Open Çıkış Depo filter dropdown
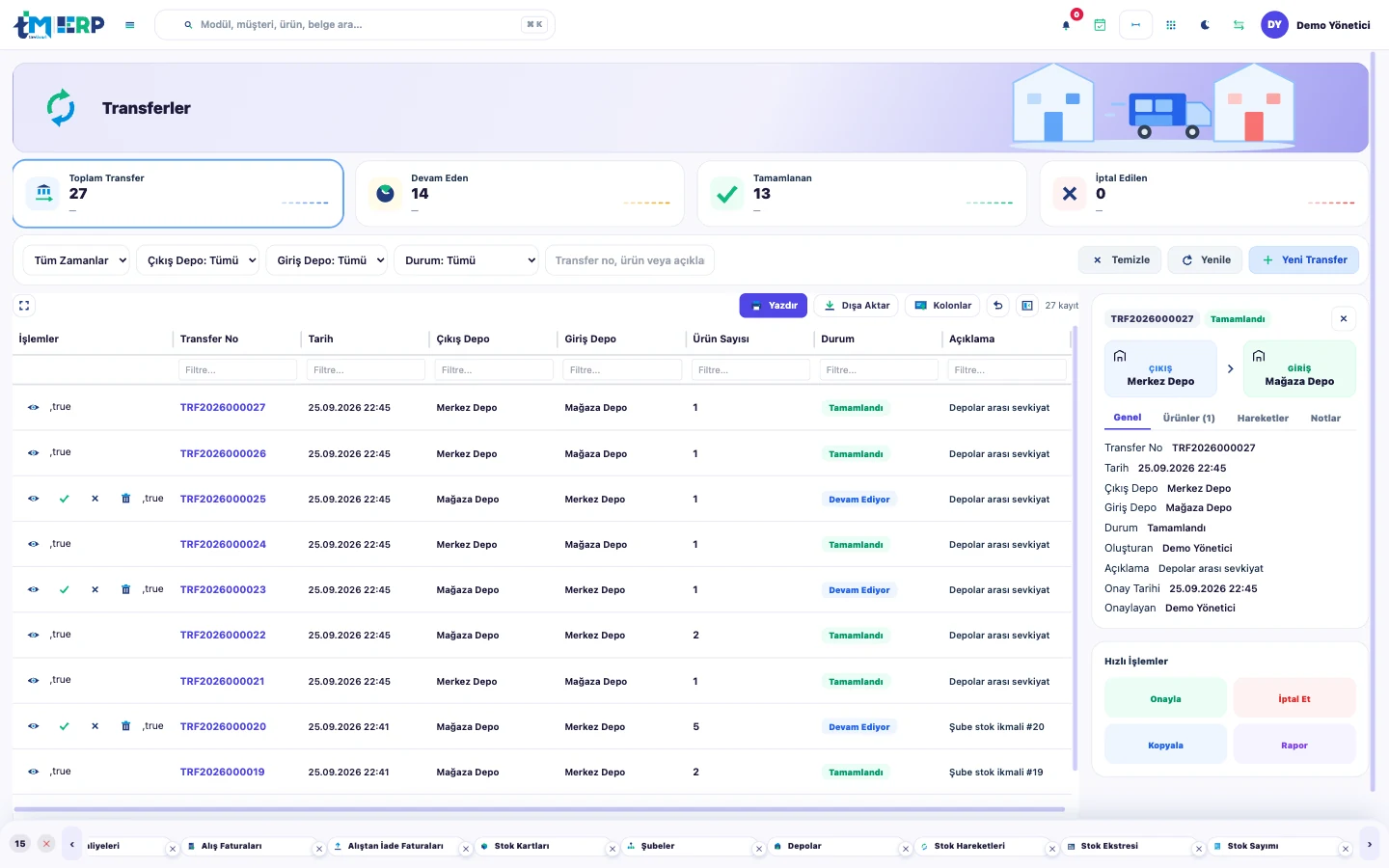 tap(198, 260)
